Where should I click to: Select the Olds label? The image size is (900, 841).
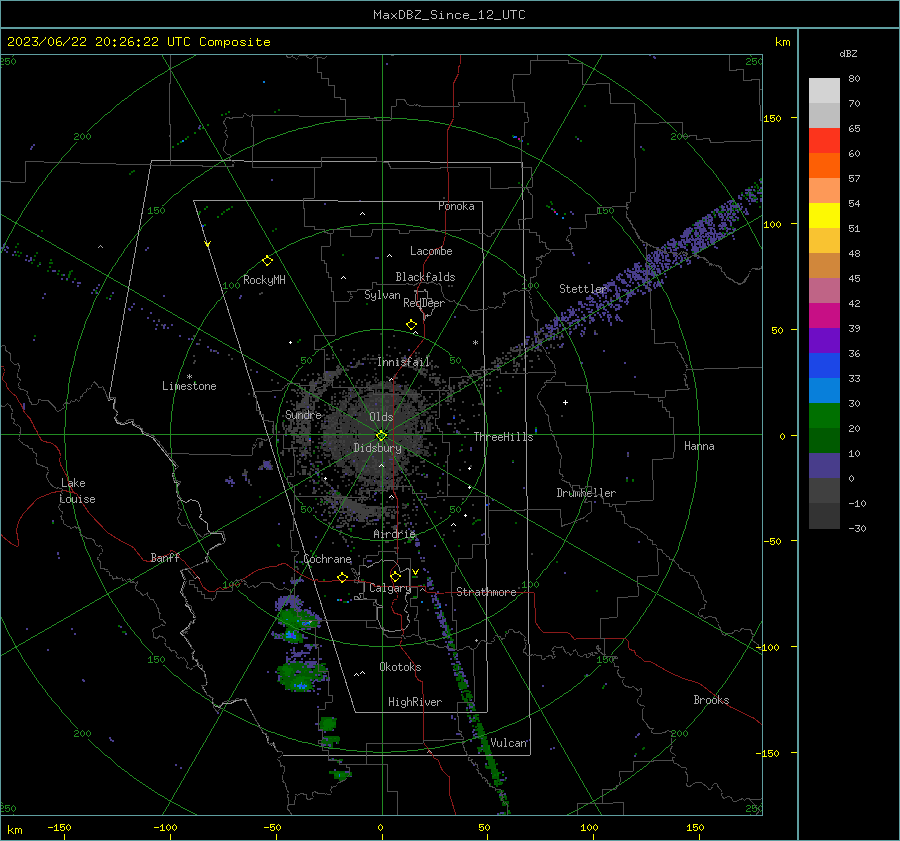(381, 417)
